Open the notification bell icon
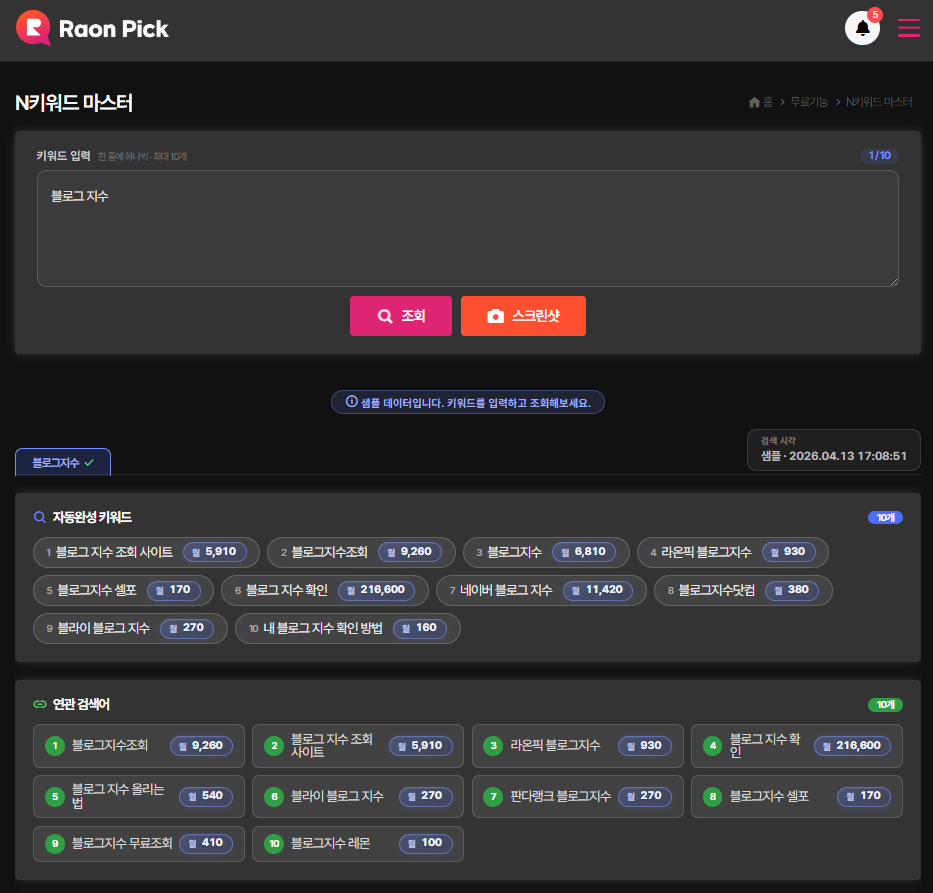 tap(862, 29)
